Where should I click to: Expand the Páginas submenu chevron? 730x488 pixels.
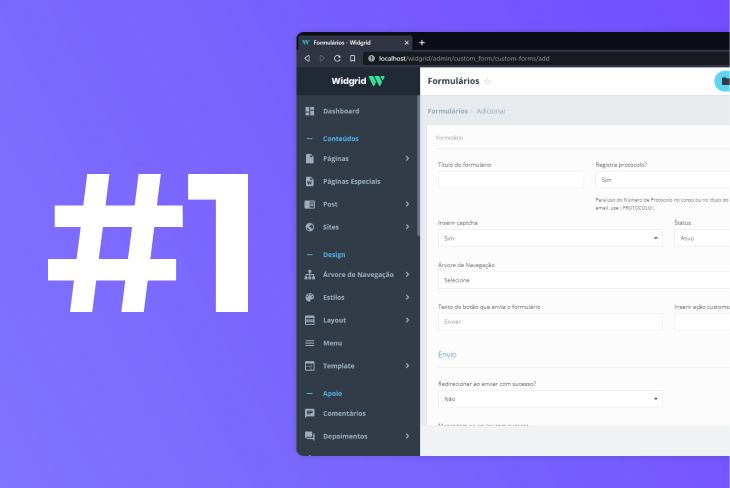point(407,158)
